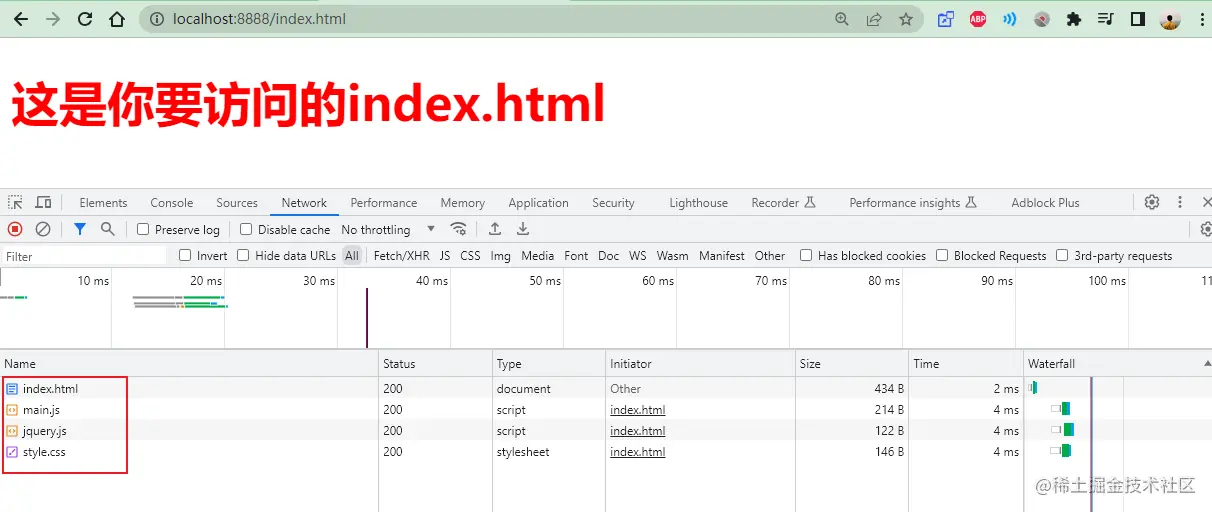Switch to the Performance tab
This screenshot has height=512, width=1212.
[x=384, y=202]
